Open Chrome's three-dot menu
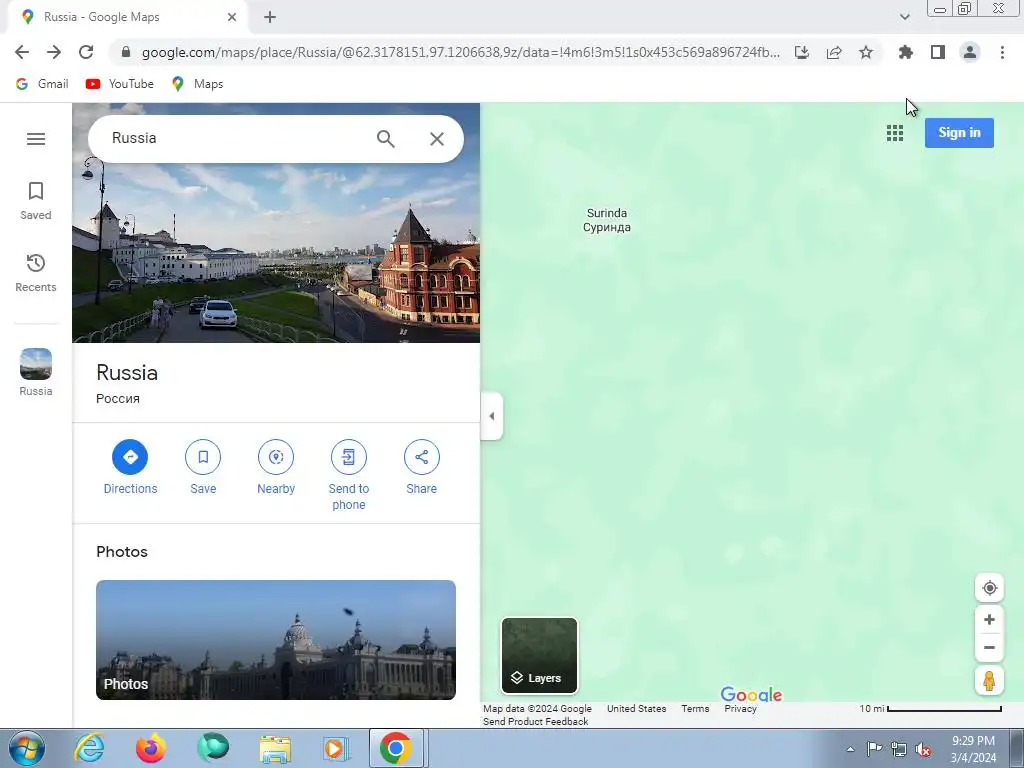Viewport: 1024px width, 768px height. coord(1002,52)
